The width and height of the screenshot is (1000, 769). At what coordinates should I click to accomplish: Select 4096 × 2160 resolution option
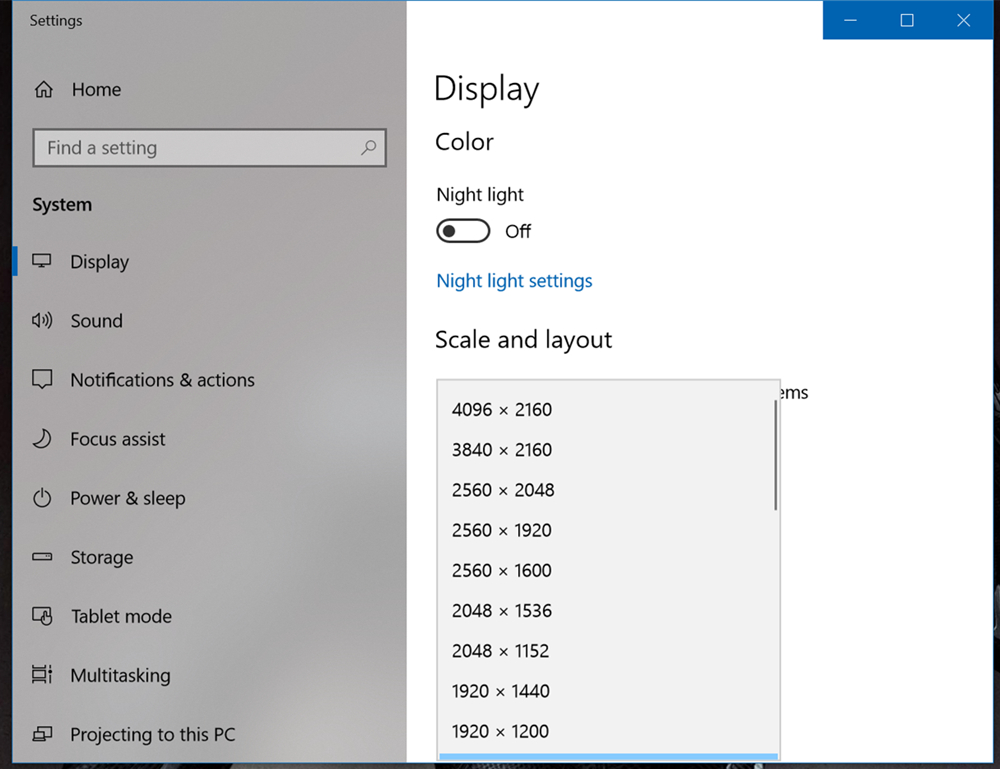[x=502, y=410]
